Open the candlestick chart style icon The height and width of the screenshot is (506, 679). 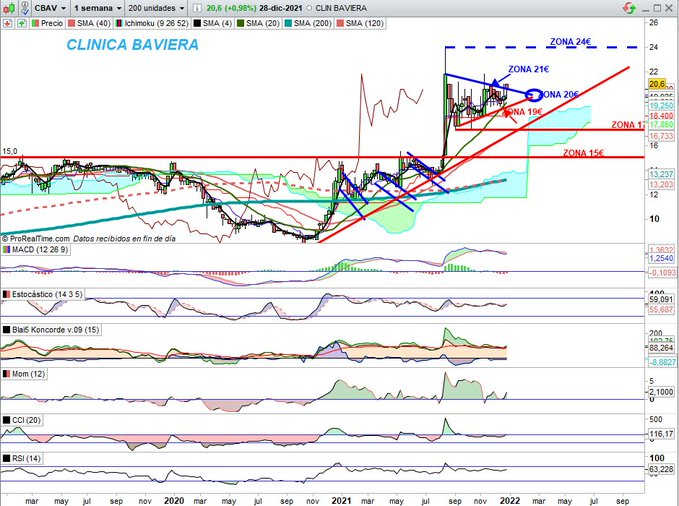(x=9, y=8)
